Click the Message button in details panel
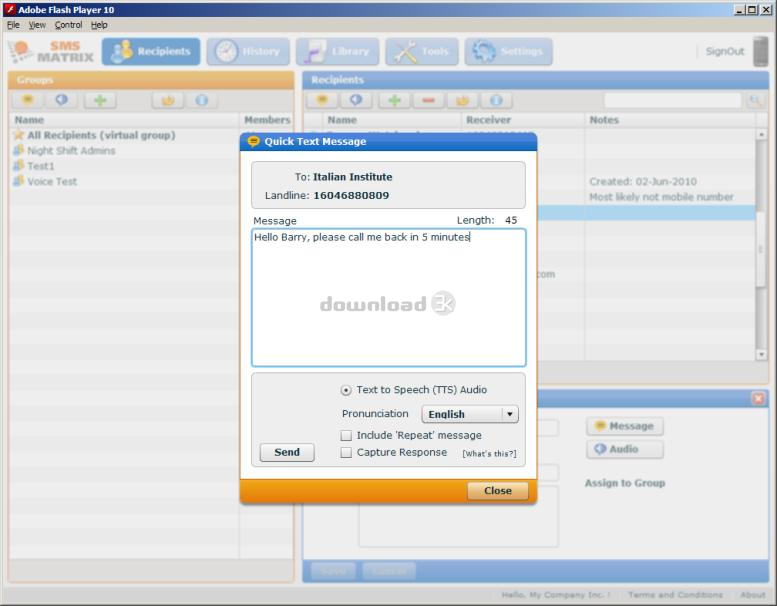Screen dimensions: 777x606 [625, 426]
